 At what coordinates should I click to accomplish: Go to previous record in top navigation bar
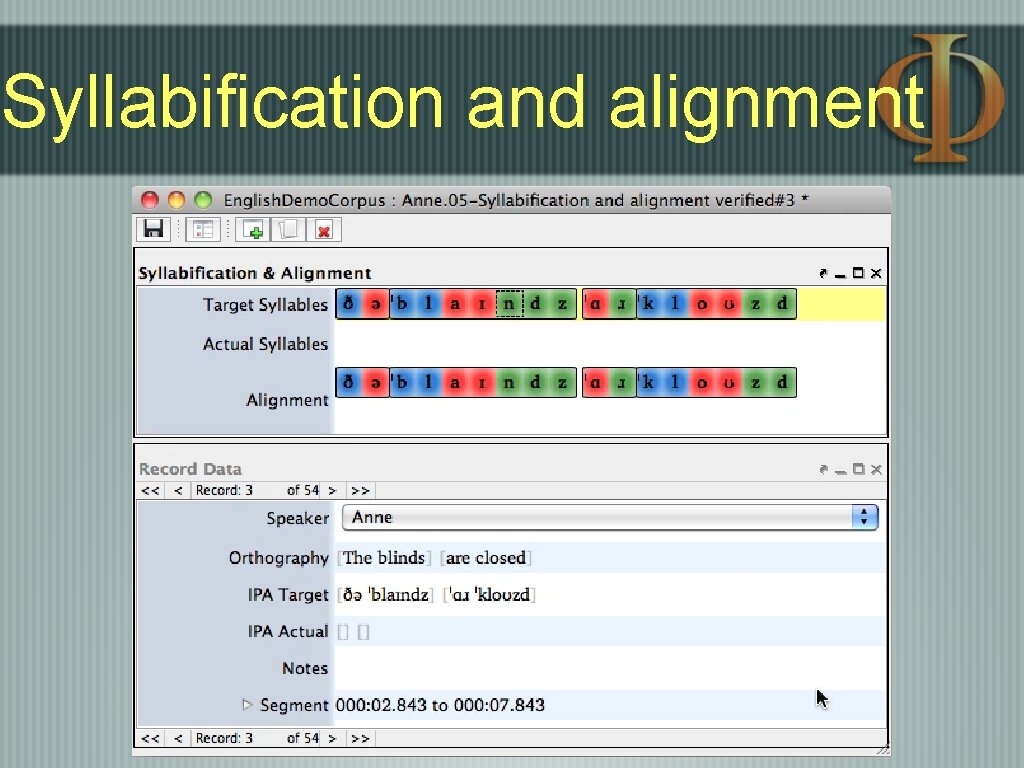tap(178, 490)
